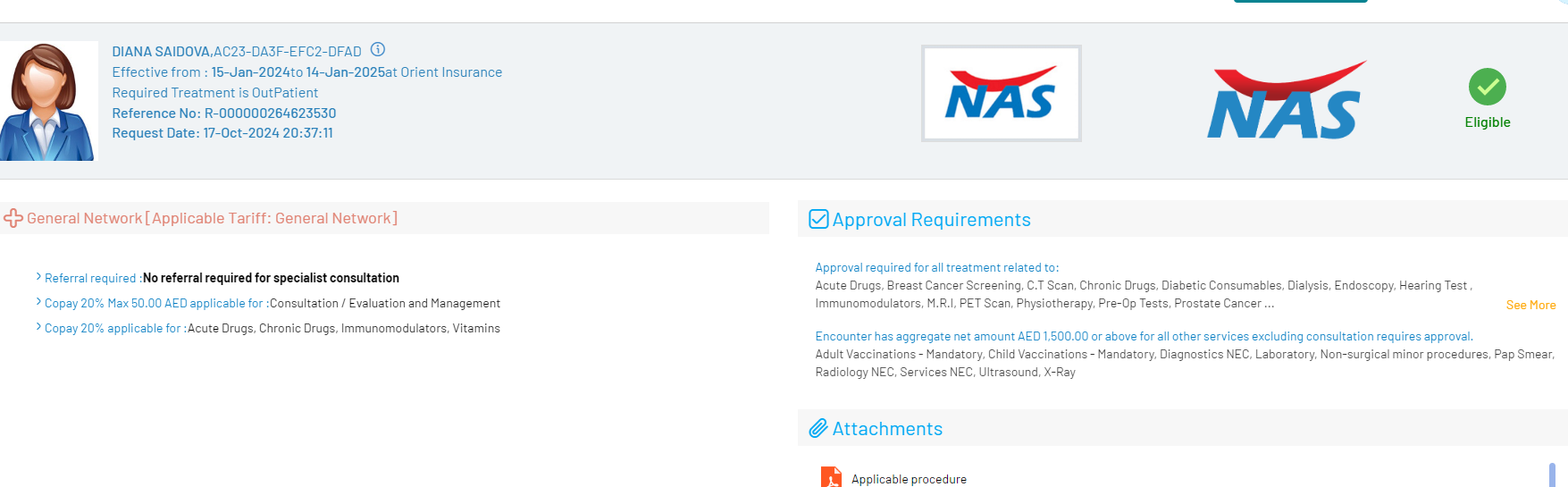
Task: Expand the Copay 20% applicable for chevron
Action: pos(38,327)
